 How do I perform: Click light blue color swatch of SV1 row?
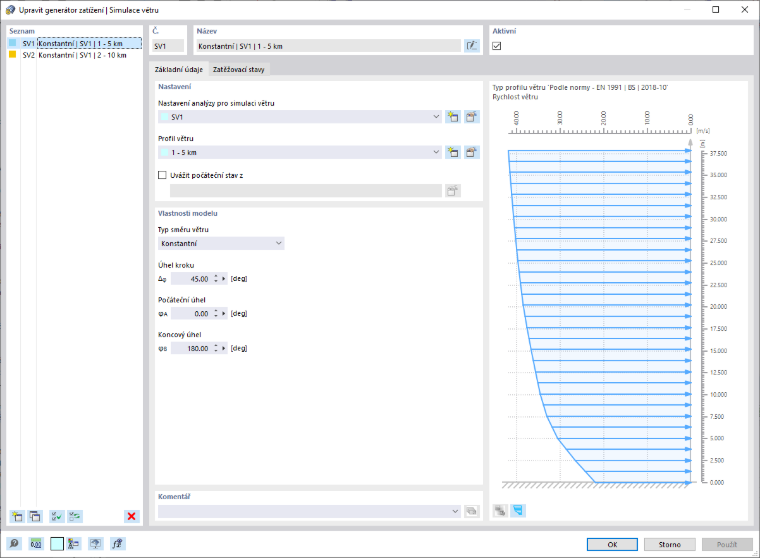click(13, 43)
